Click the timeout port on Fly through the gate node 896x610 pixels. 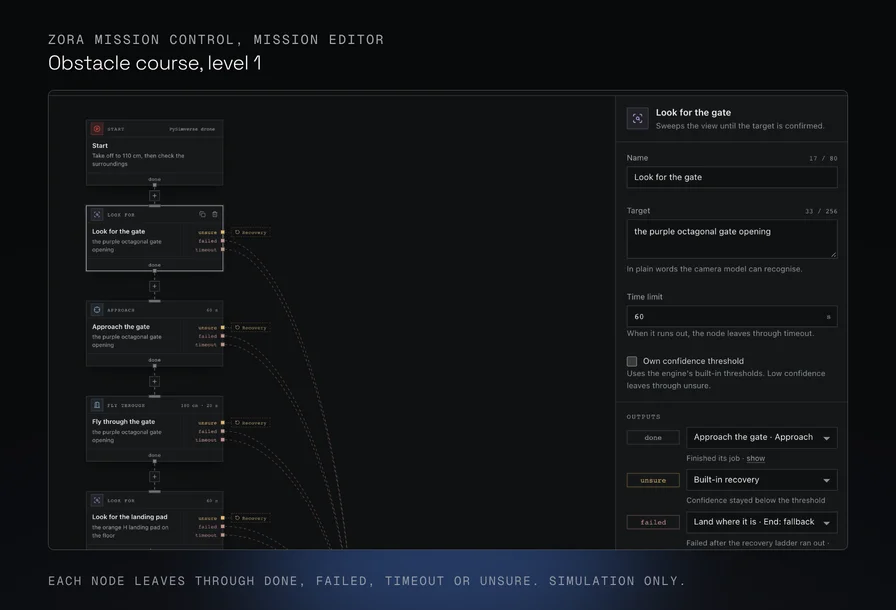(223, 440)
